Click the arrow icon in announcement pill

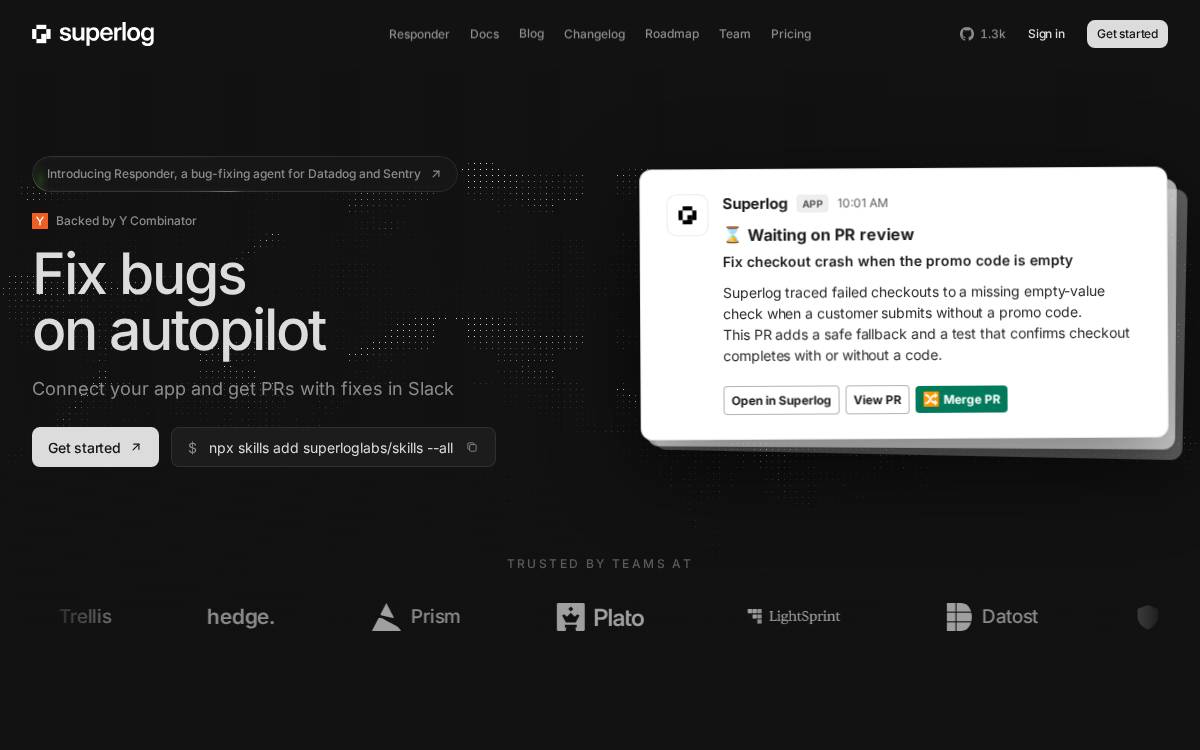pyautogui.click(x=436, y=174)
